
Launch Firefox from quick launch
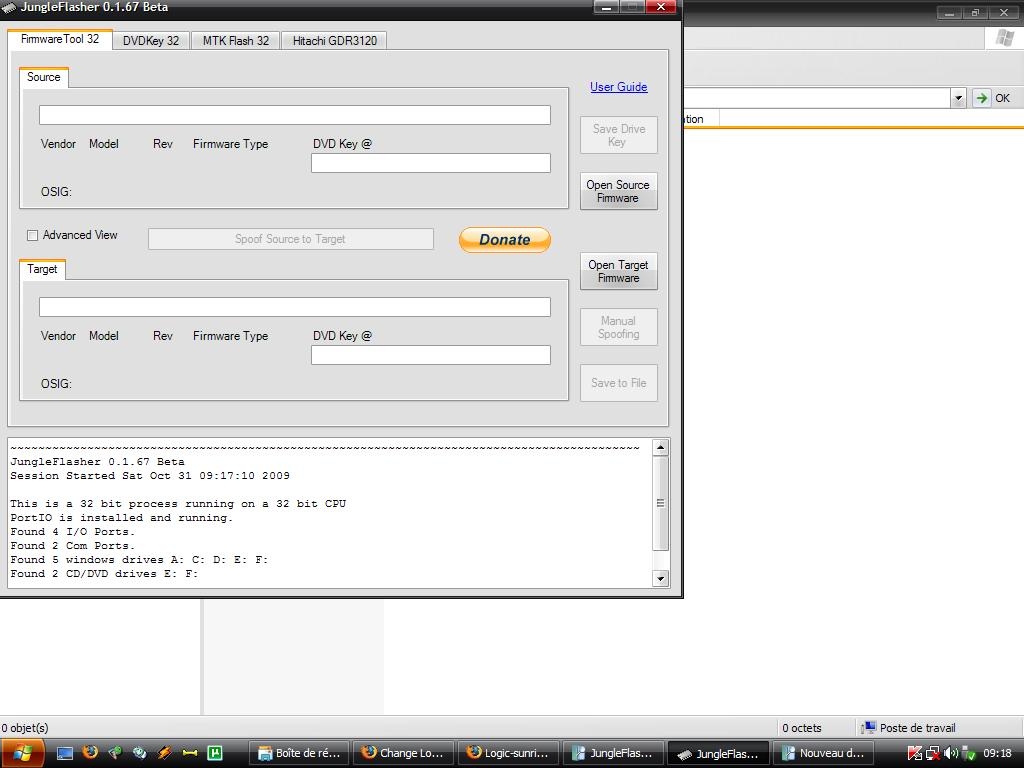coord(90,752)
